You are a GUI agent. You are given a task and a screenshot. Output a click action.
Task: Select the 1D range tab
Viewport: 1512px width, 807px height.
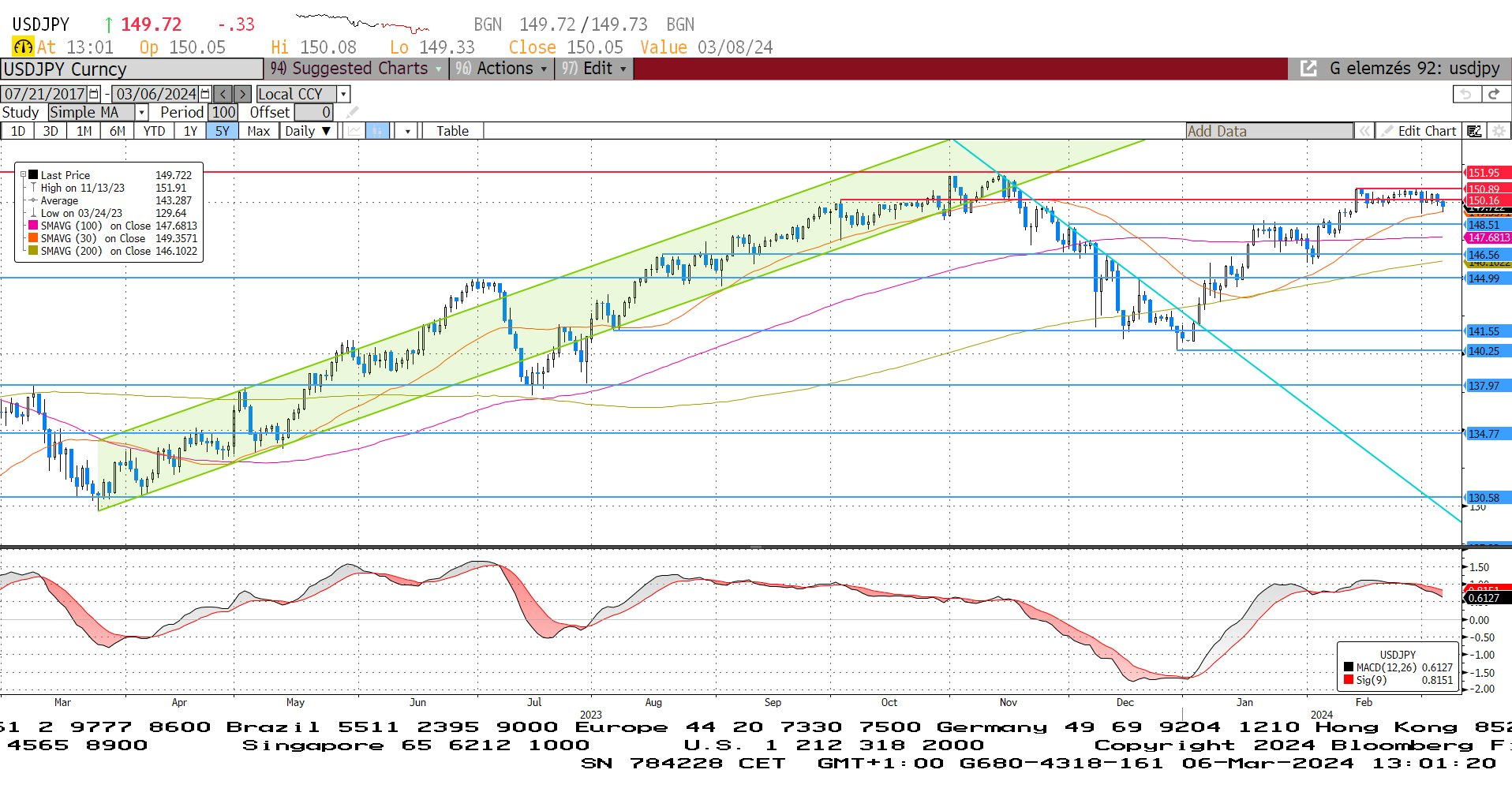[17, 131]
